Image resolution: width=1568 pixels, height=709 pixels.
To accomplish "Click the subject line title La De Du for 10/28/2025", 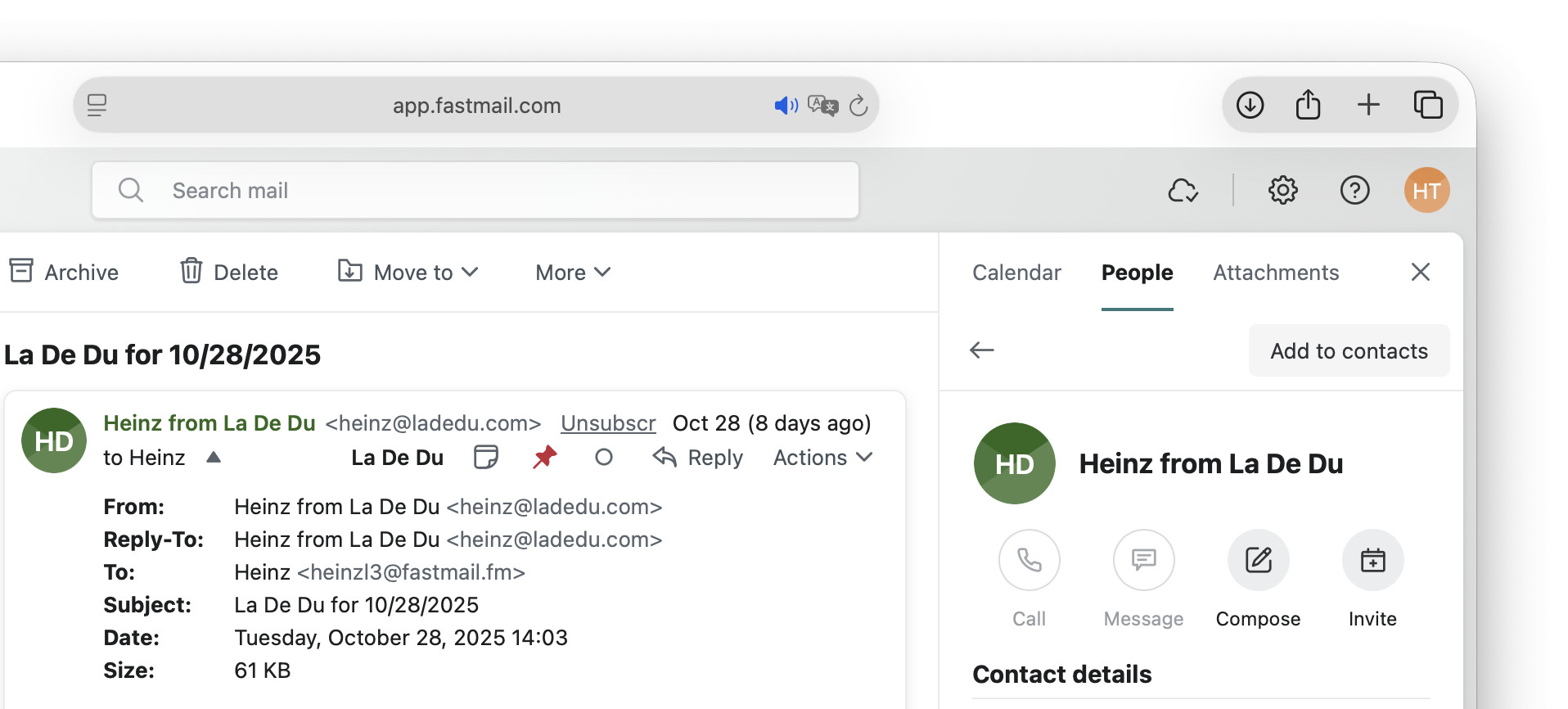I will 162,354.
